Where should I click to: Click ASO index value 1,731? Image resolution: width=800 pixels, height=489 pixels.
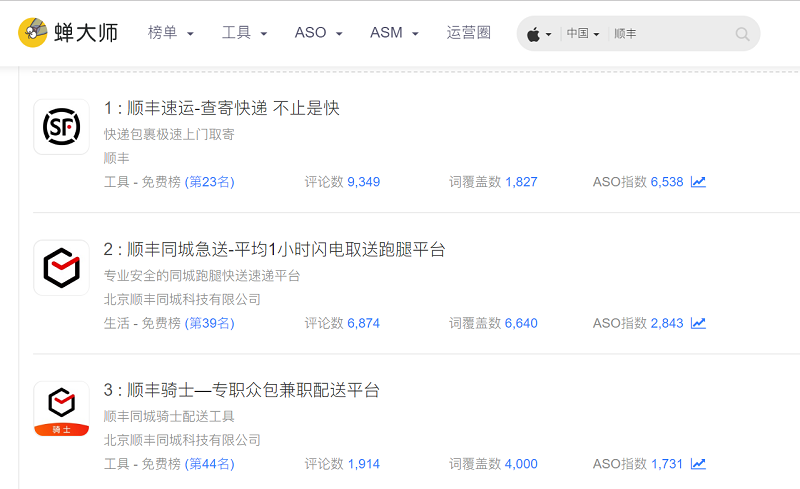pos(667,464)
